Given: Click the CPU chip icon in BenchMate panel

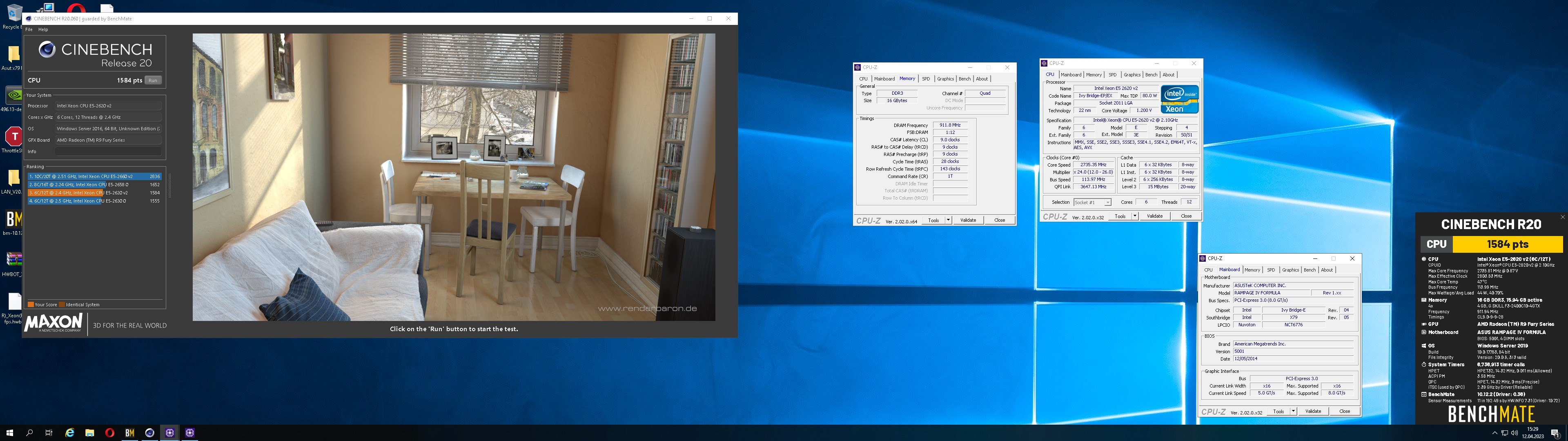Looking at the screenshot, I should pyautogui.click(x=1424, y=259).
